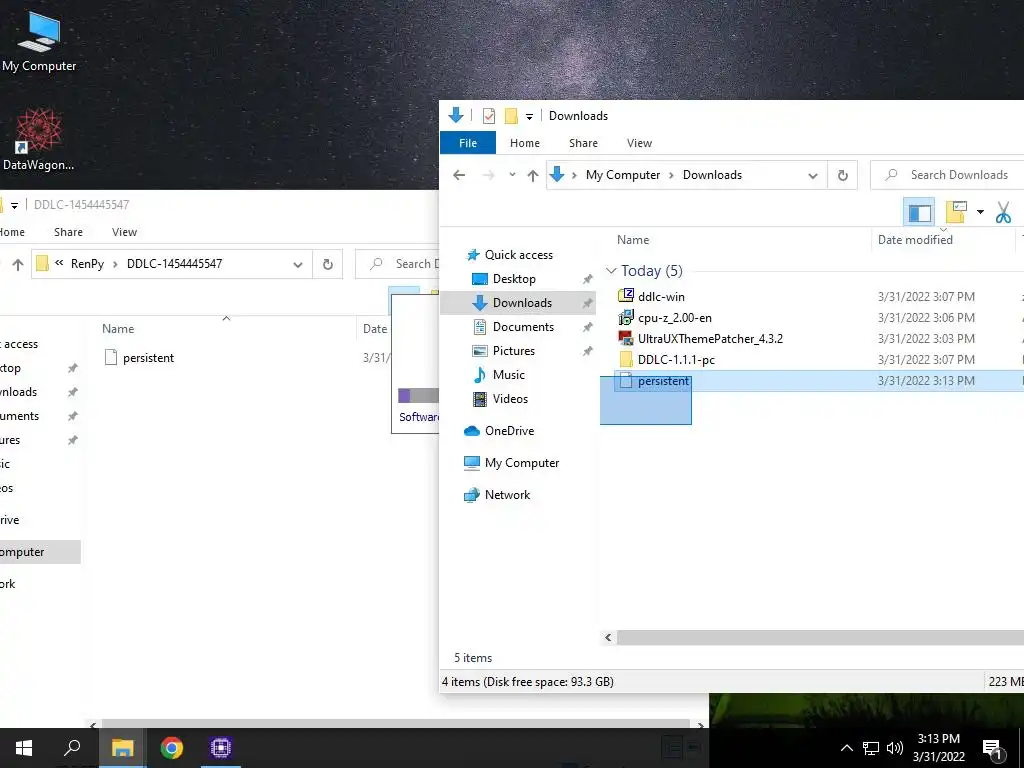
Task: Click Downloads breadcrumb in address bar
Action: pyautogui.click(x=712, y=175)
